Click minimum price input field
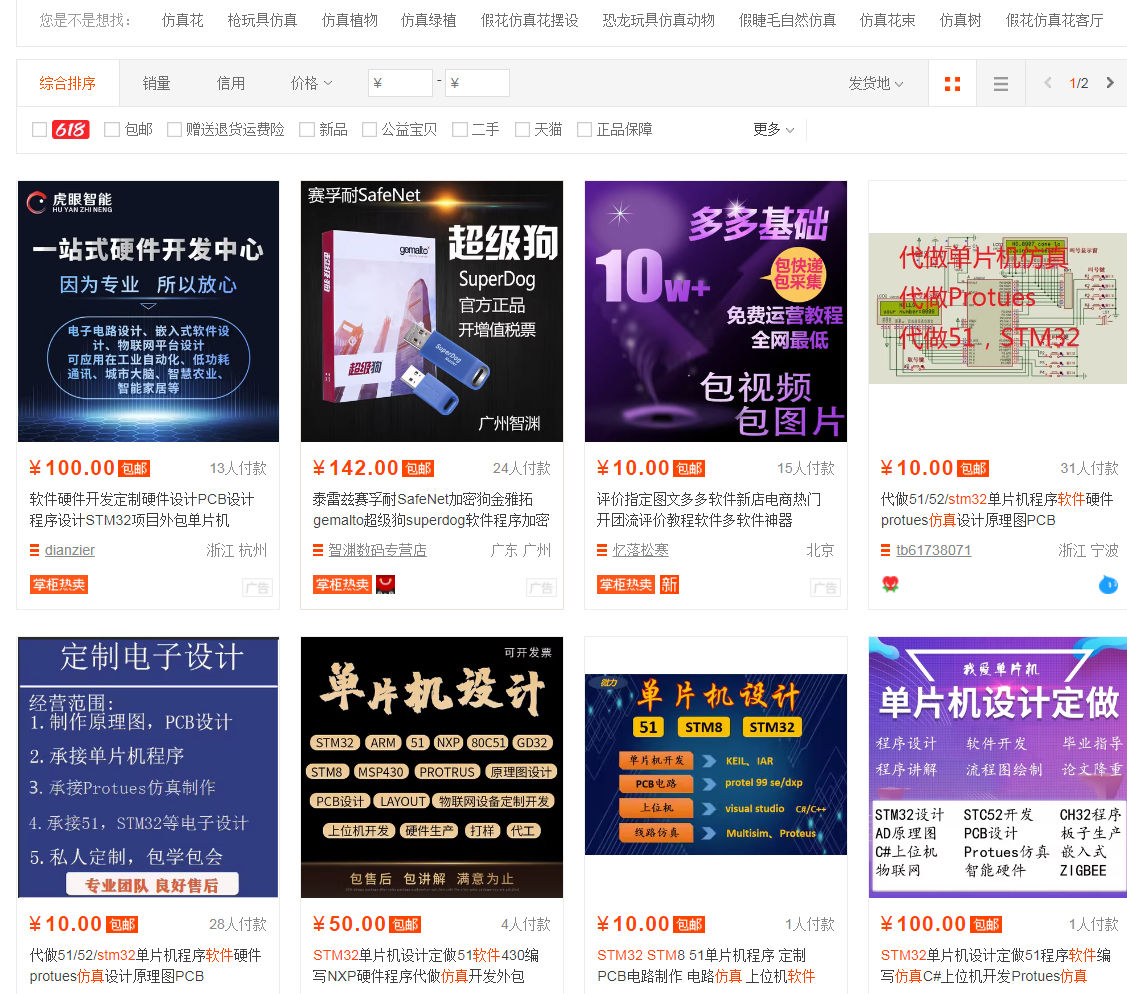 tap(400, 83)
